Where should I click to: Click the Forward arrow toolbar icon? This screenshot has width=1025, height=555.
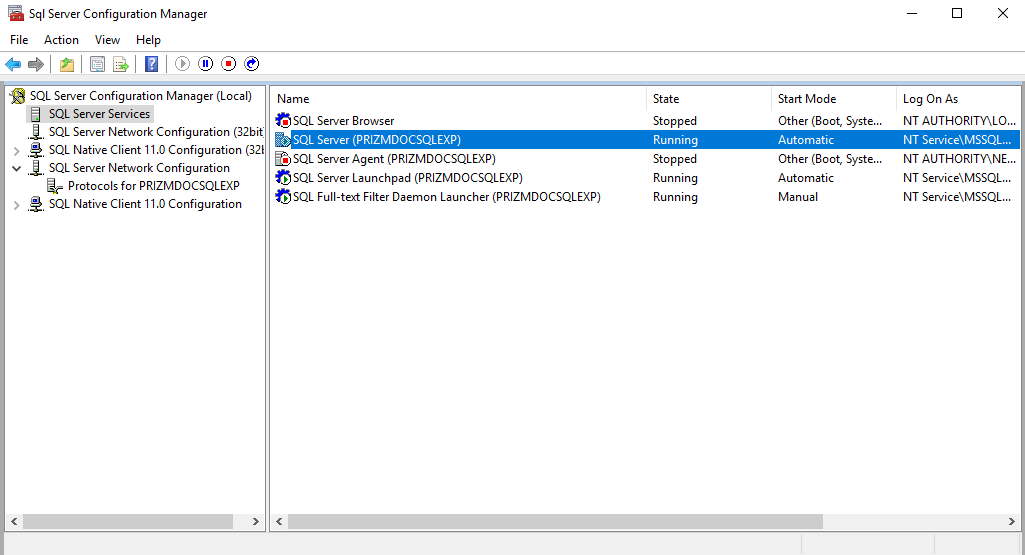tap(36, 64)
